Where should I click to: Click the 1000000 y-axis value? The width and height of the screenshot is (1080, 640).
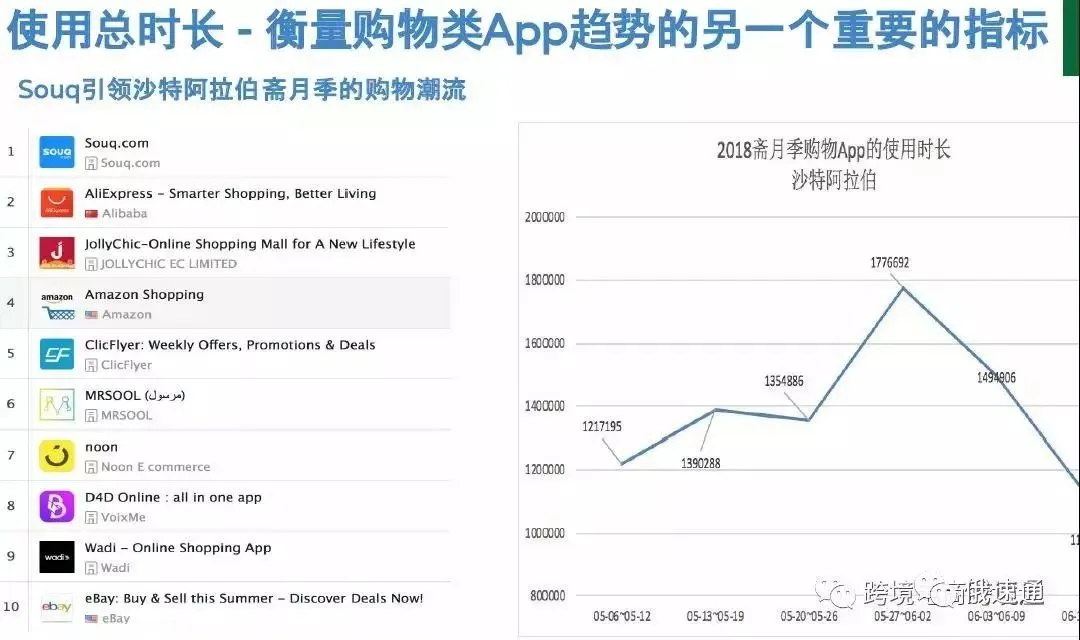545,533
